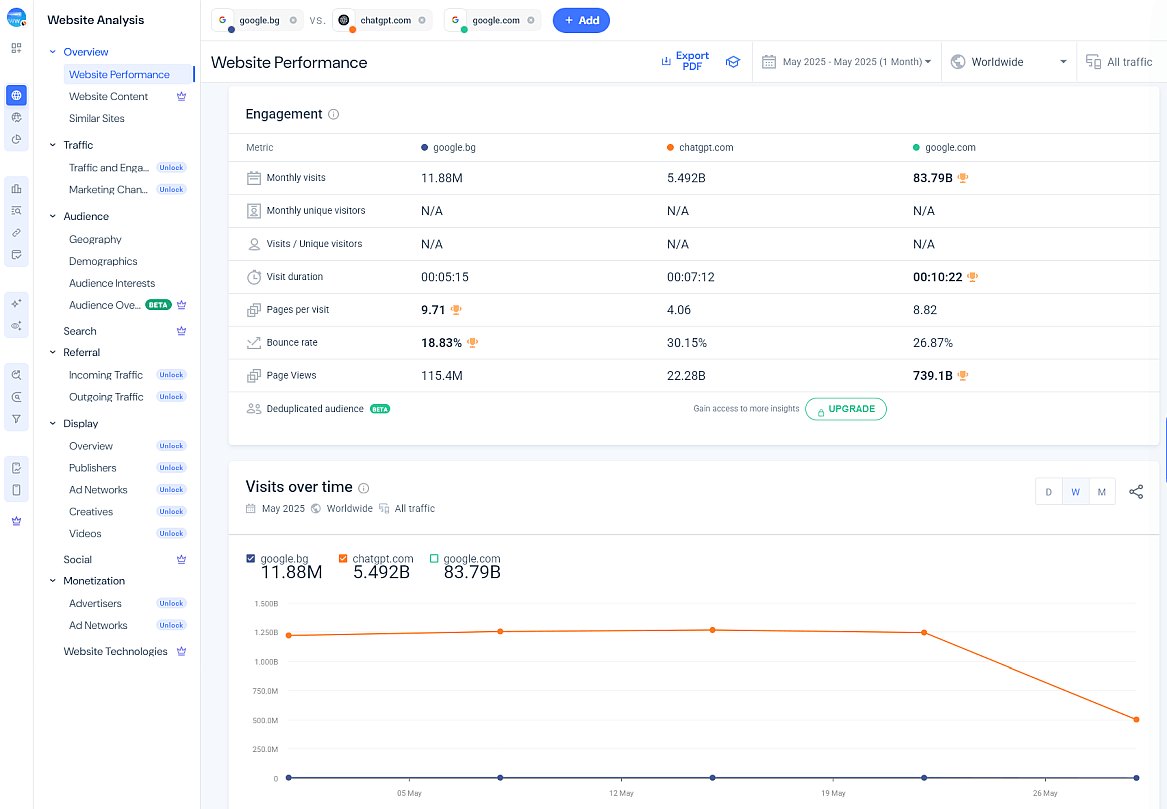Open Demographics under Audience
The width and height of the screenshot is (1167, 809).
103,261
